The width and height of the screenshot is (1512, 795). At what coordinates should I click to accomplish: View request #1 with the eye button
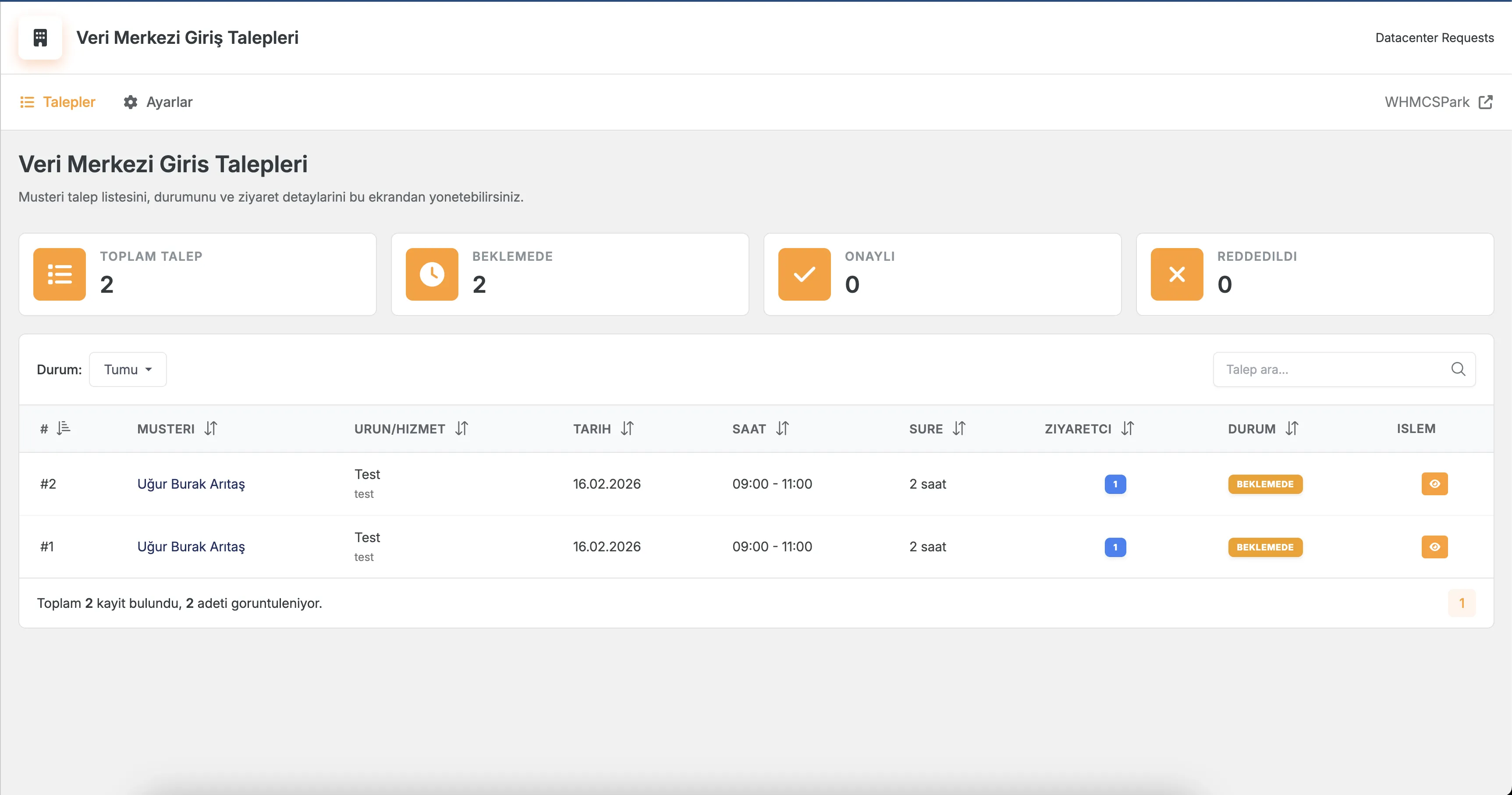point(1434,547)
